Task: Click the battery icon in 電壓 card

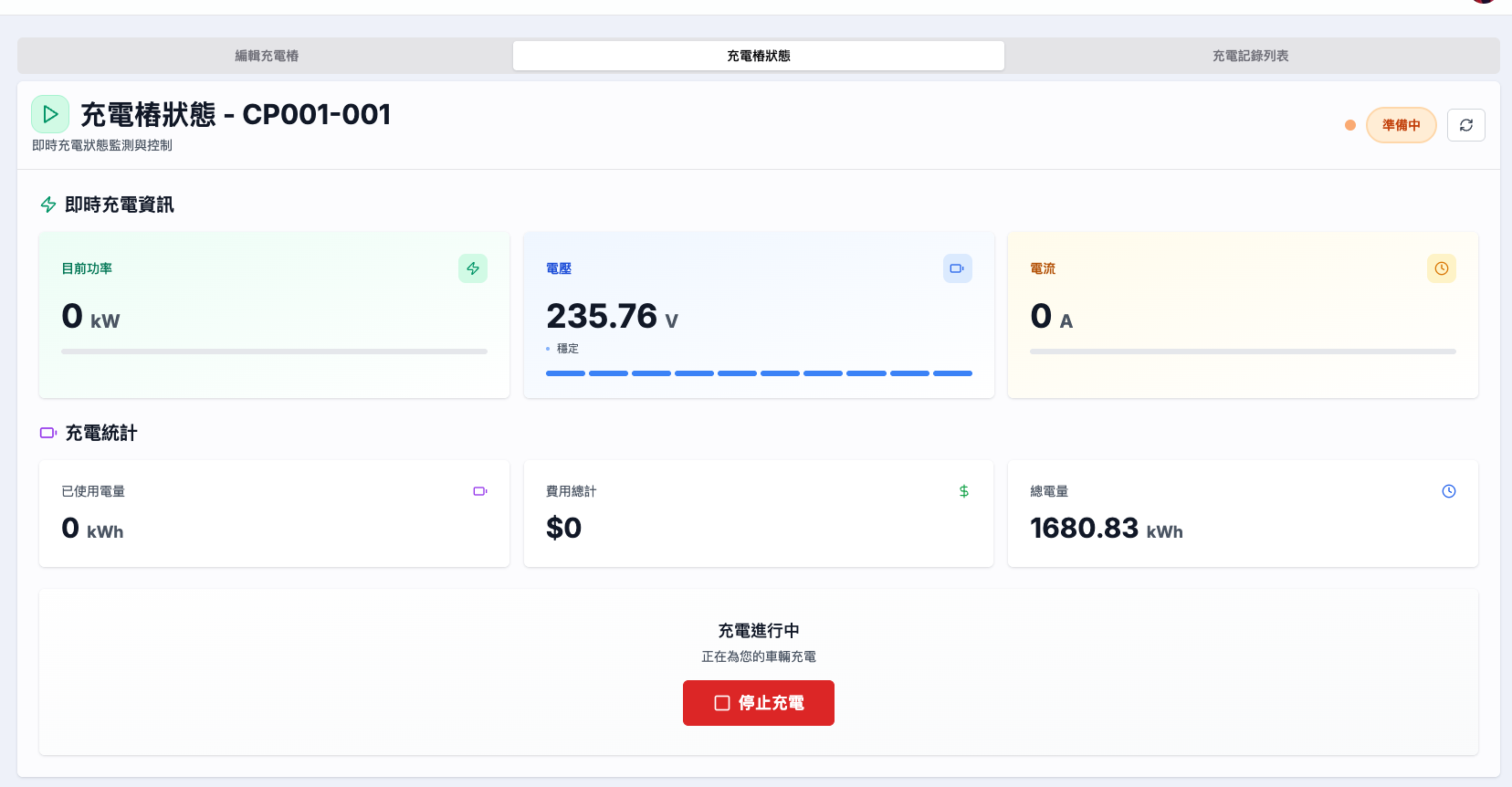Action: (x=957, y=268)
